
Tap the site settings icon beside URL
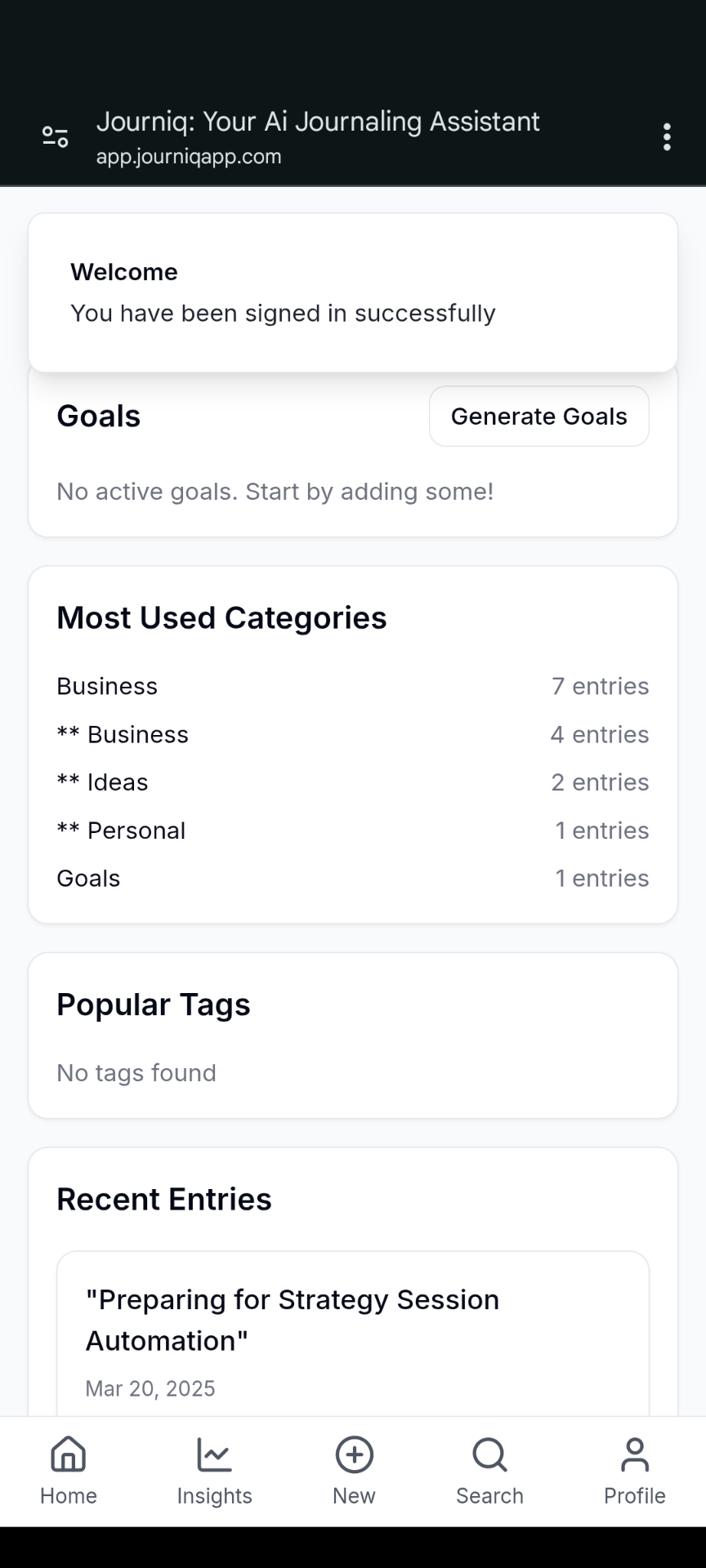(x=56, y=136)
